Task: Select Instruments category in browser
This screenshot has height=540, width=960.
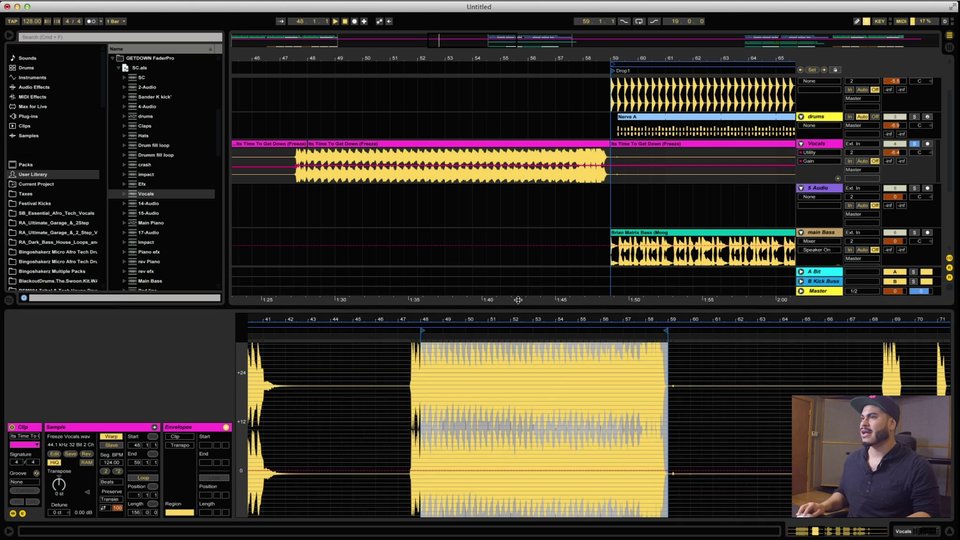Action: (32, 78)
